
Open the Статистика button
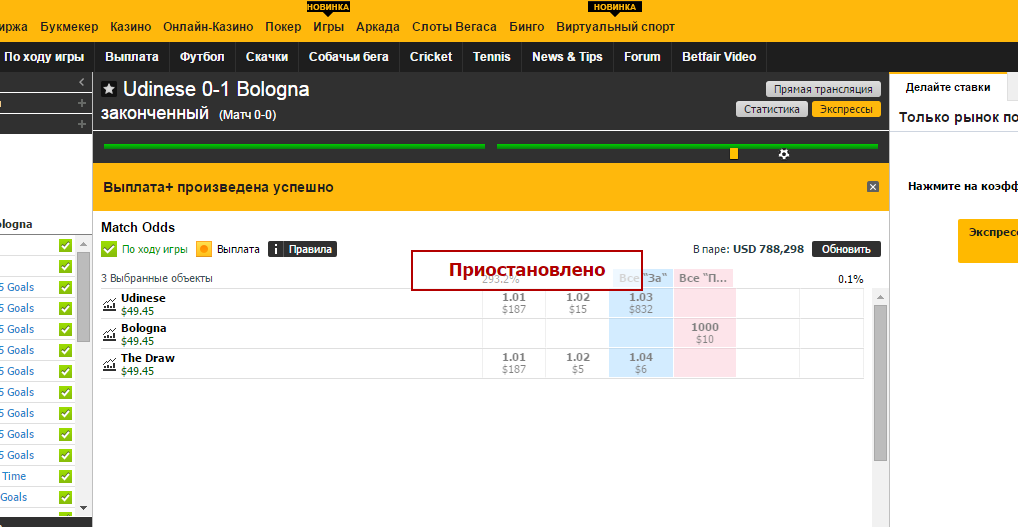tap(771, 109)
